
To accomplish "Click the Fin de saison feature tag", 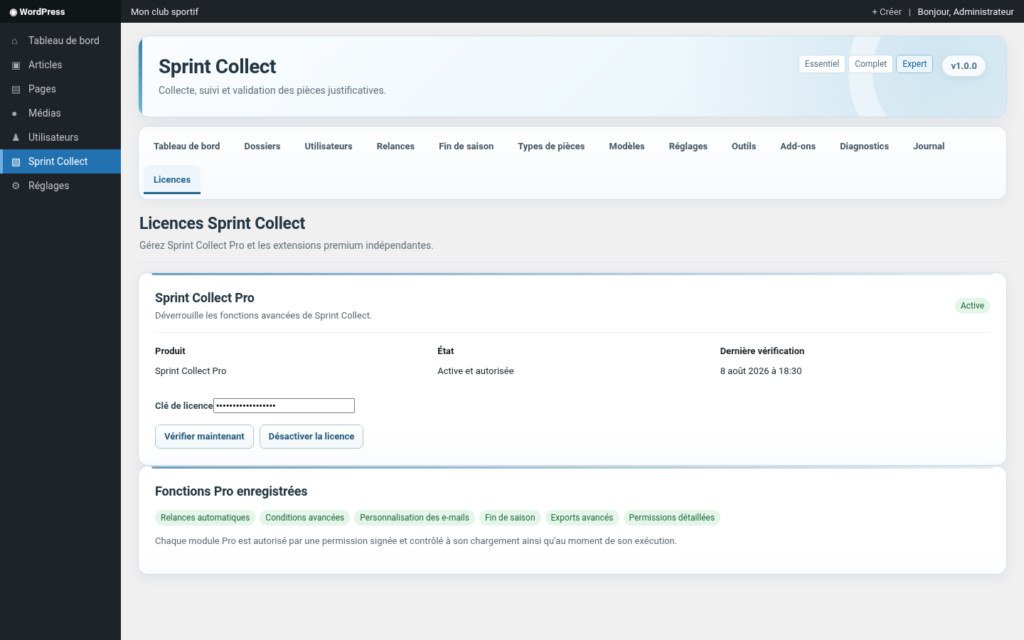I will click(x=510, y=517).
